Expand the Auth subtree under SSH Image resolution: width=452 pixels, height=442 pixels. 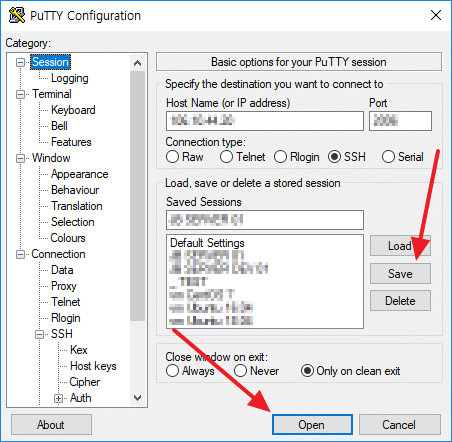pos(58,398)
